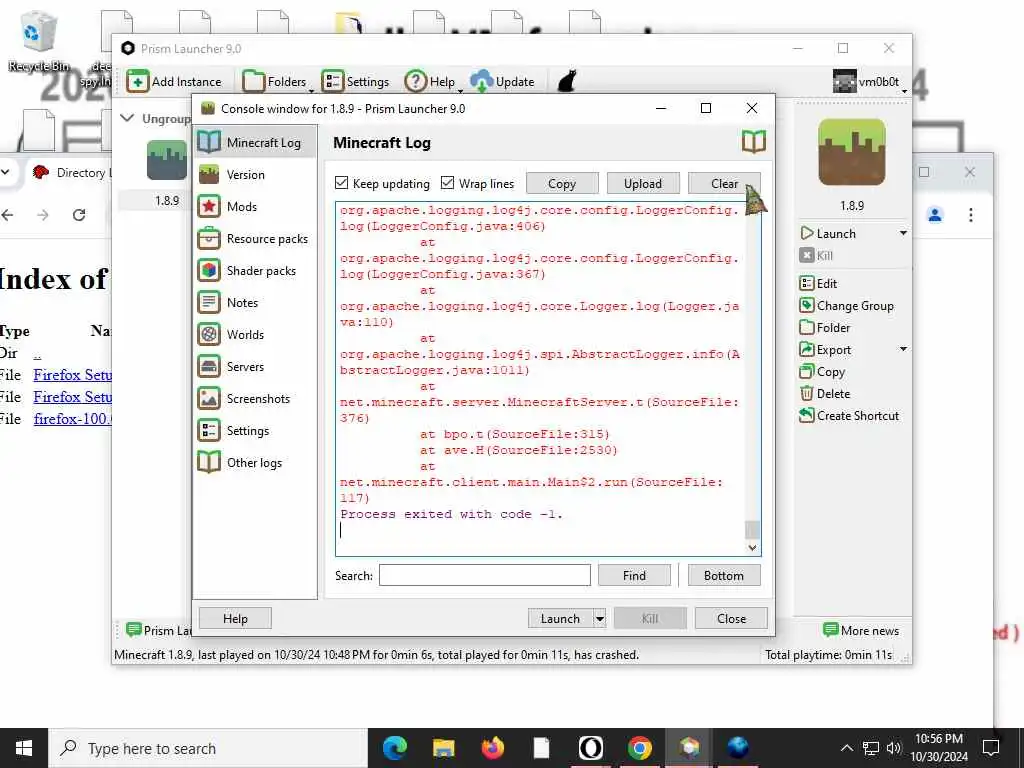Open dropdown arrow next to right-panel Launch

pos(903,233)
